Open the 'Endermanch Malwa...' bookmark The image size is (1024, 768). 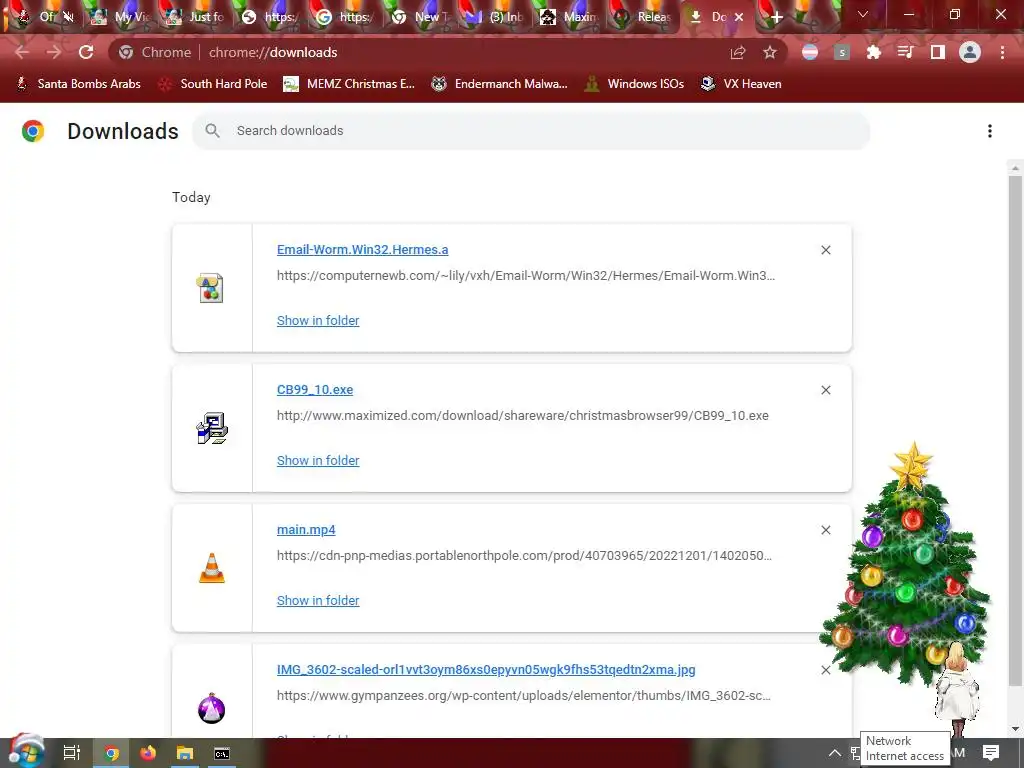click(500, 84)
